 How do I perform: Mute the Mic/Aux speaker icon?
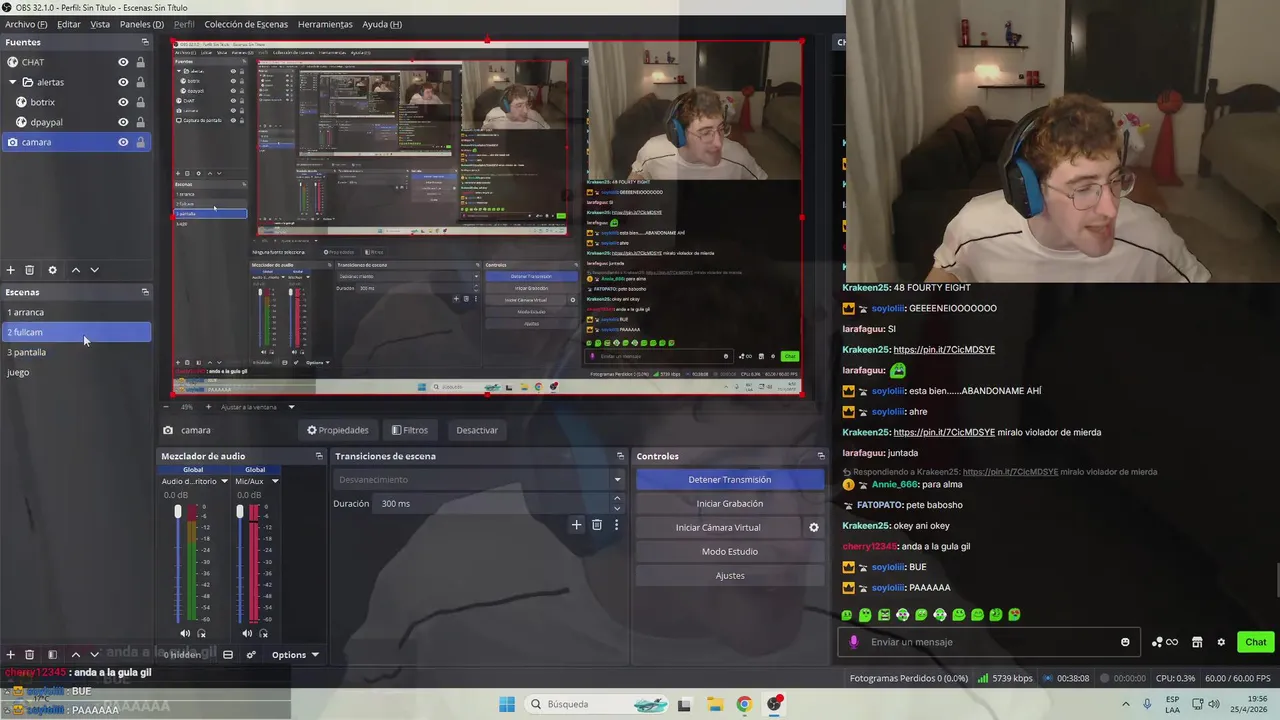(x=247, y=633)
